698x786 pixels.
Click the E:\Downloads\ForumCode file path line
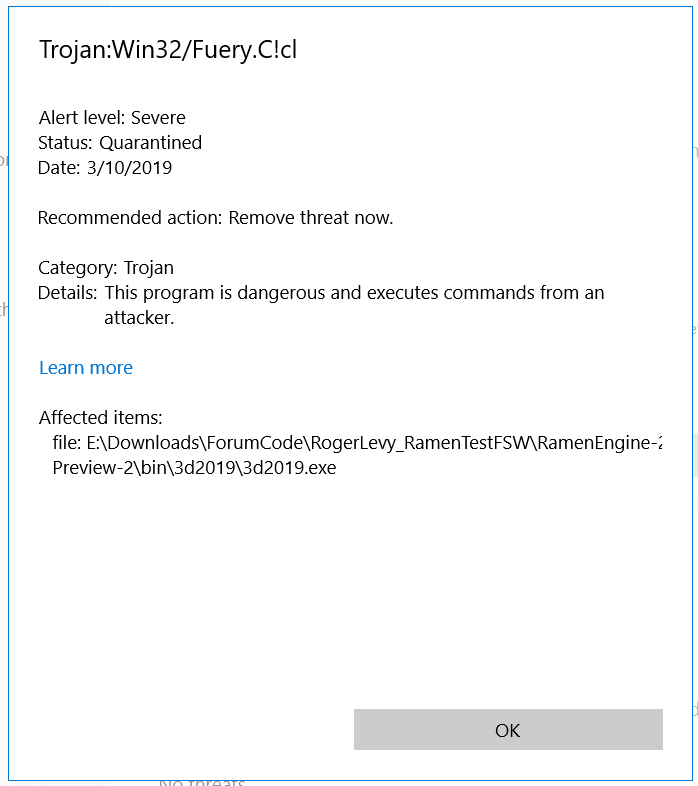click(x=357, y=443)
